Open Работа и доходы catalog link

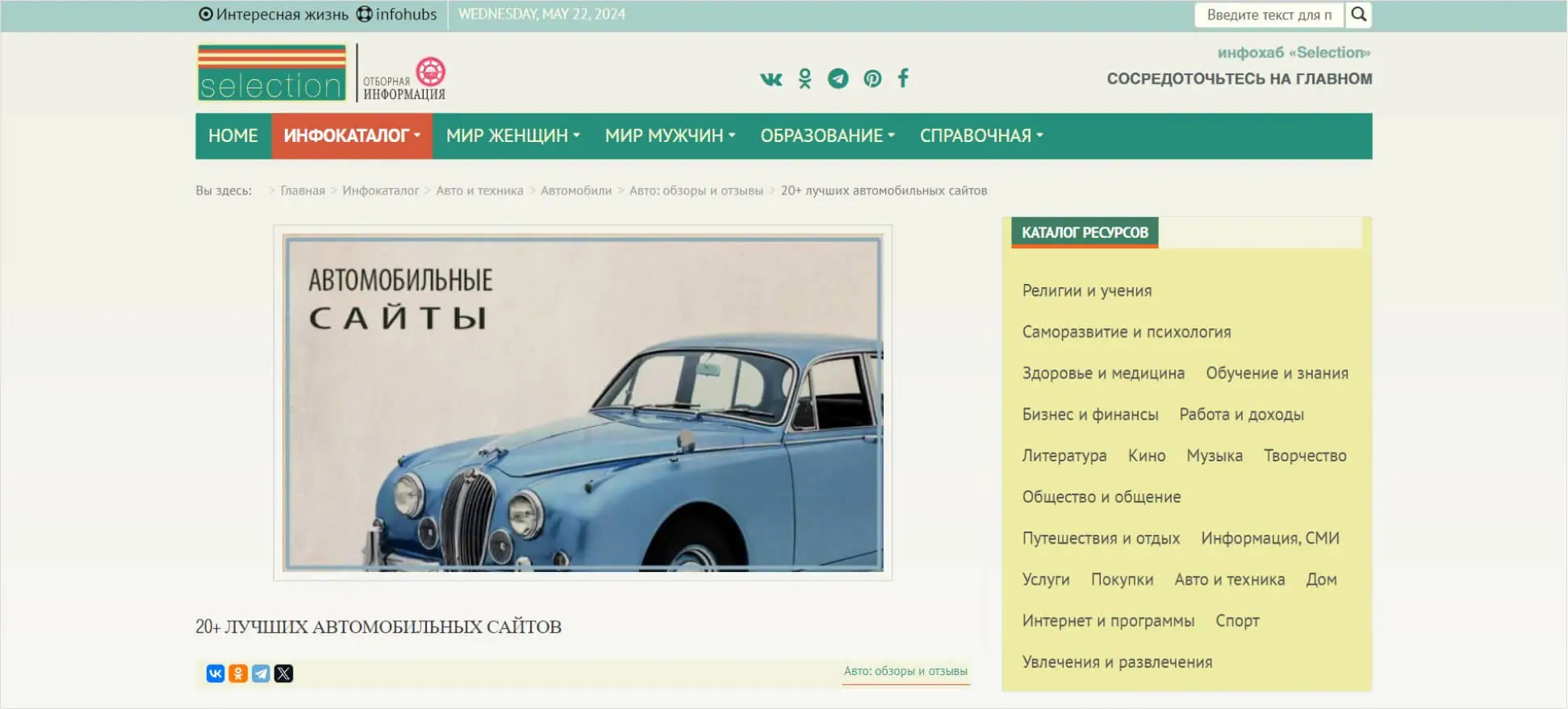tap(1242, 415)
